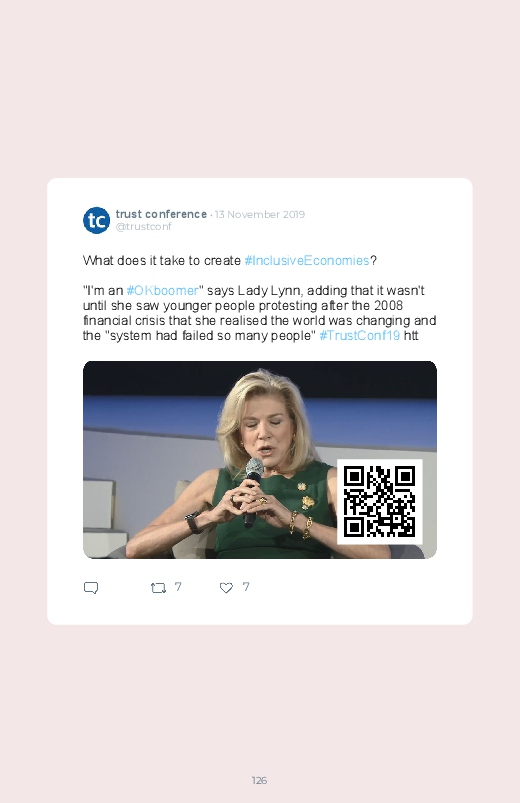Click the page number 126

(x=259, y=780)
